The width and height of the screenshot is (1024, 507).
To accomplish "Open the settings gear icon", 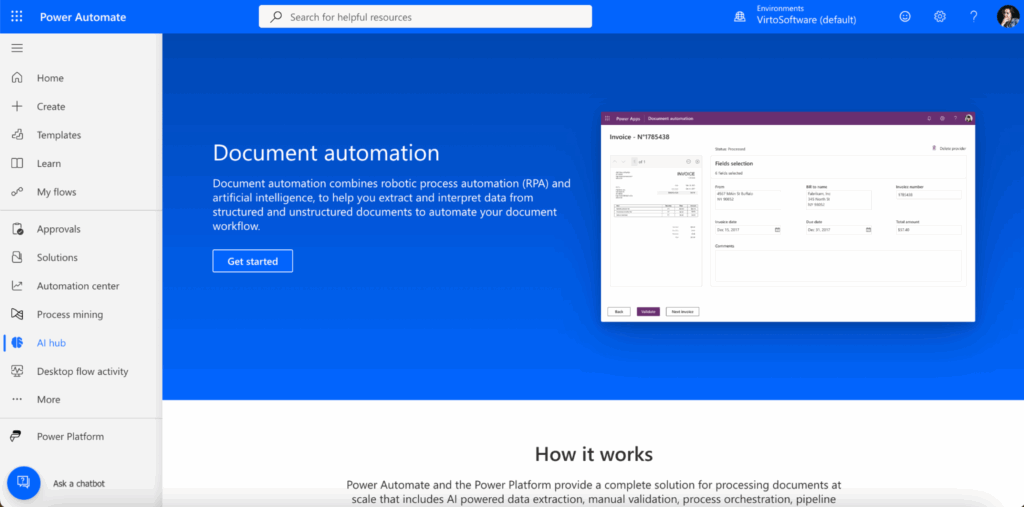I will [x=940, y=17].
